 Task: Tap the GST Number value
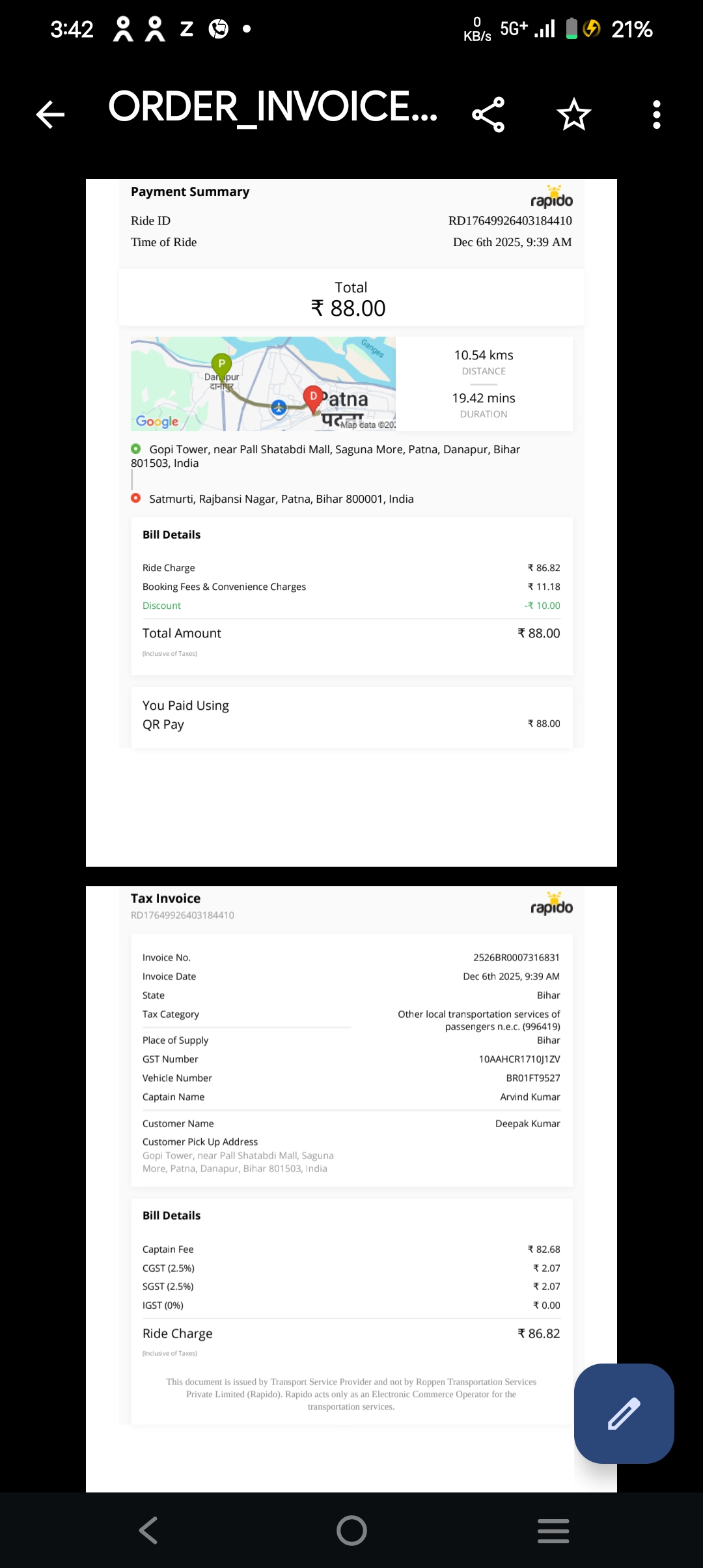519,1059
